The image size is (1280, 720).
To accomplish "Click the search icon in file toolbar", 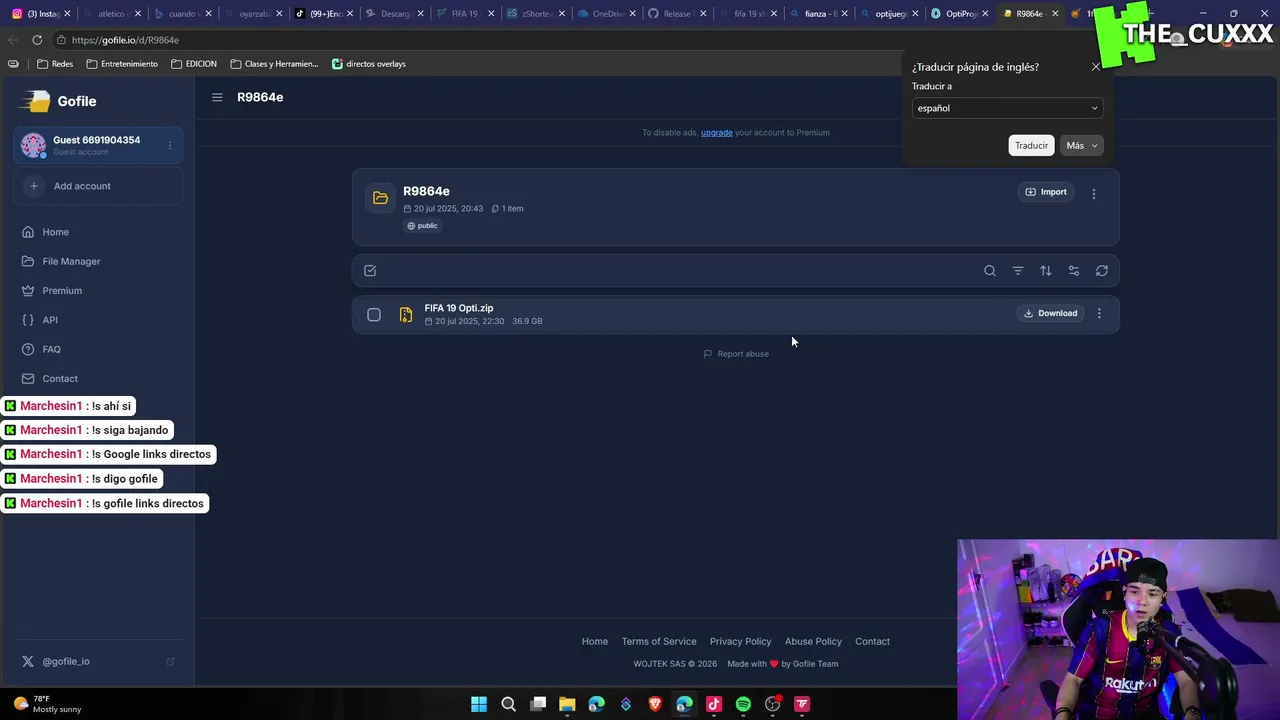I will point(990,270).
